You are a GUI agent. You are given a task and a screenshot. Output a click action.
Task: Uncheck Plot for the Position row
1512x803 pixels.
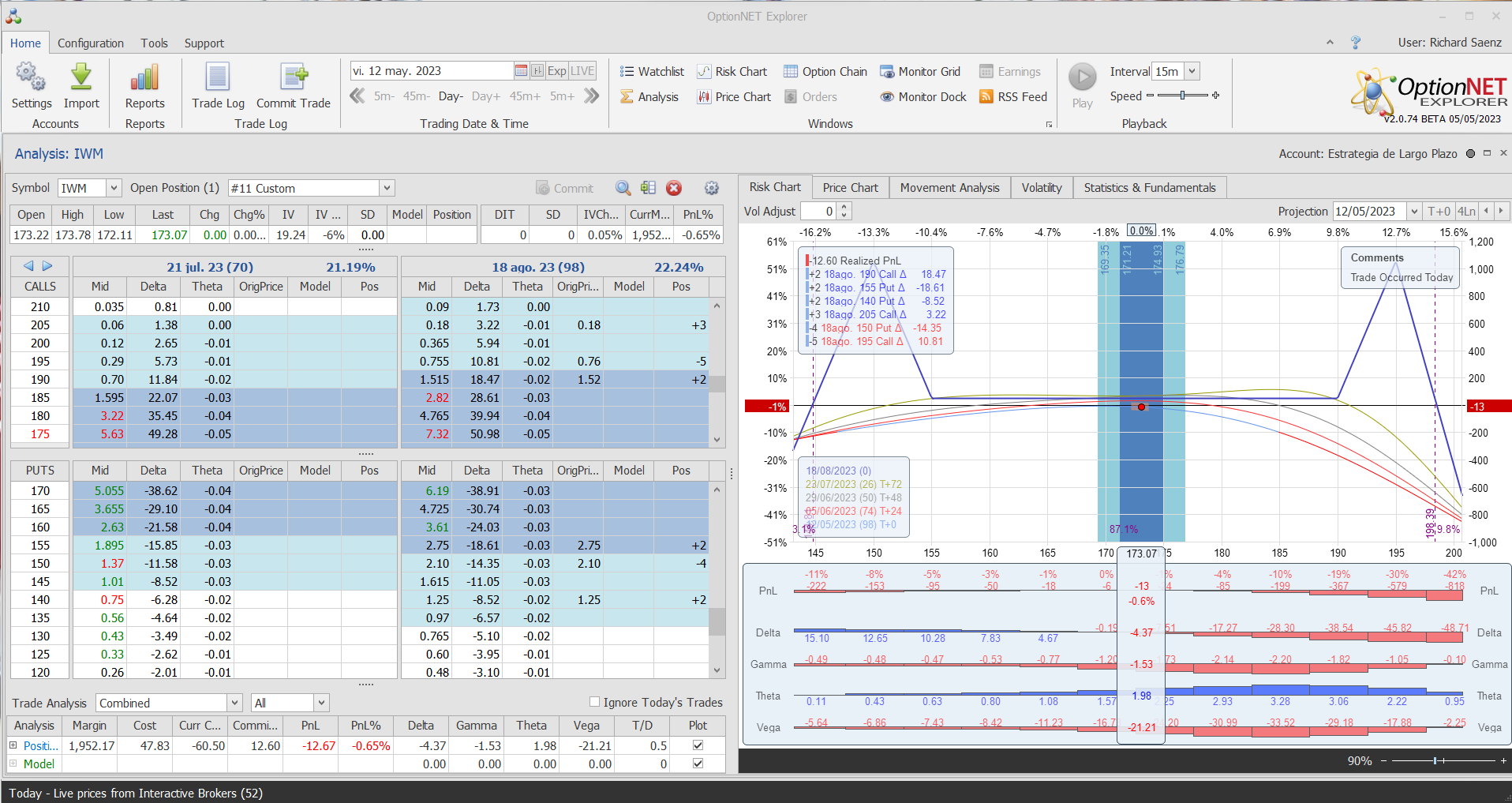(698, 745)
